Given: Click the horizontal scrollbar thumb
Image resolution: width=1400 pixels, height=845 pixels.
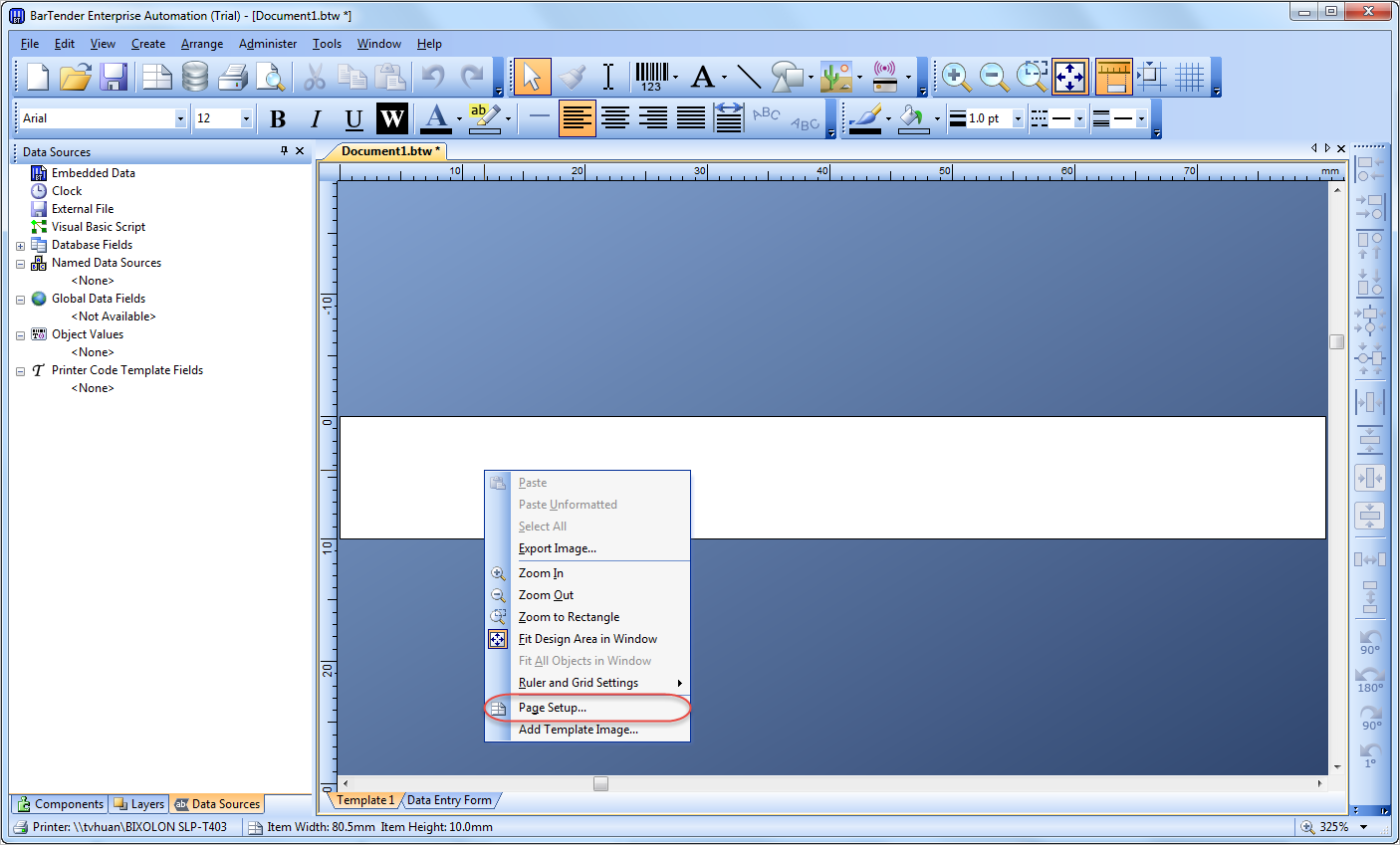Looking at the screenshot, I should (600, 783).
